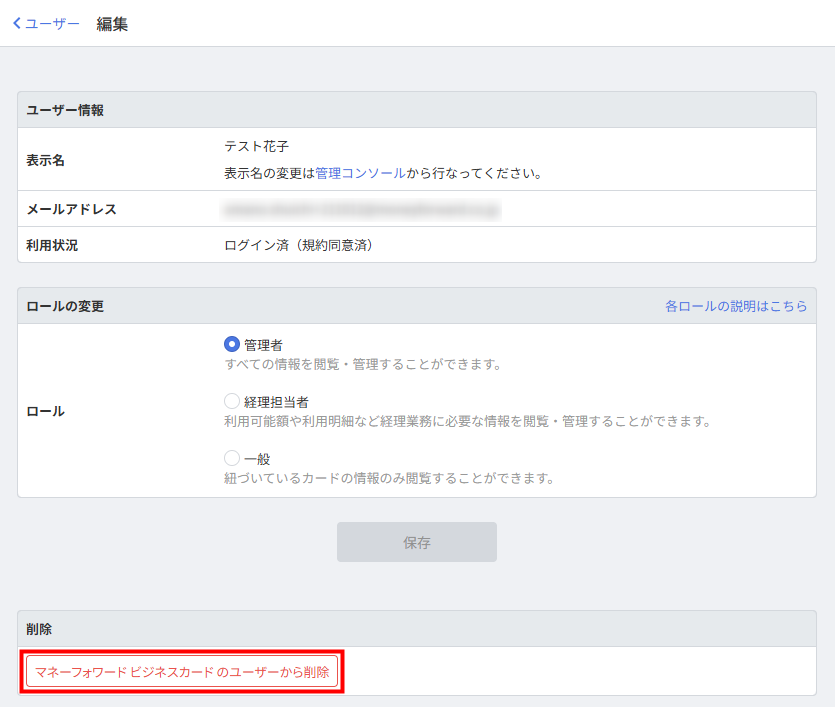The height and width of the screenshot is (707, 835).
Task: Click the description text under 管理者
Action: [x=362, y=364]
